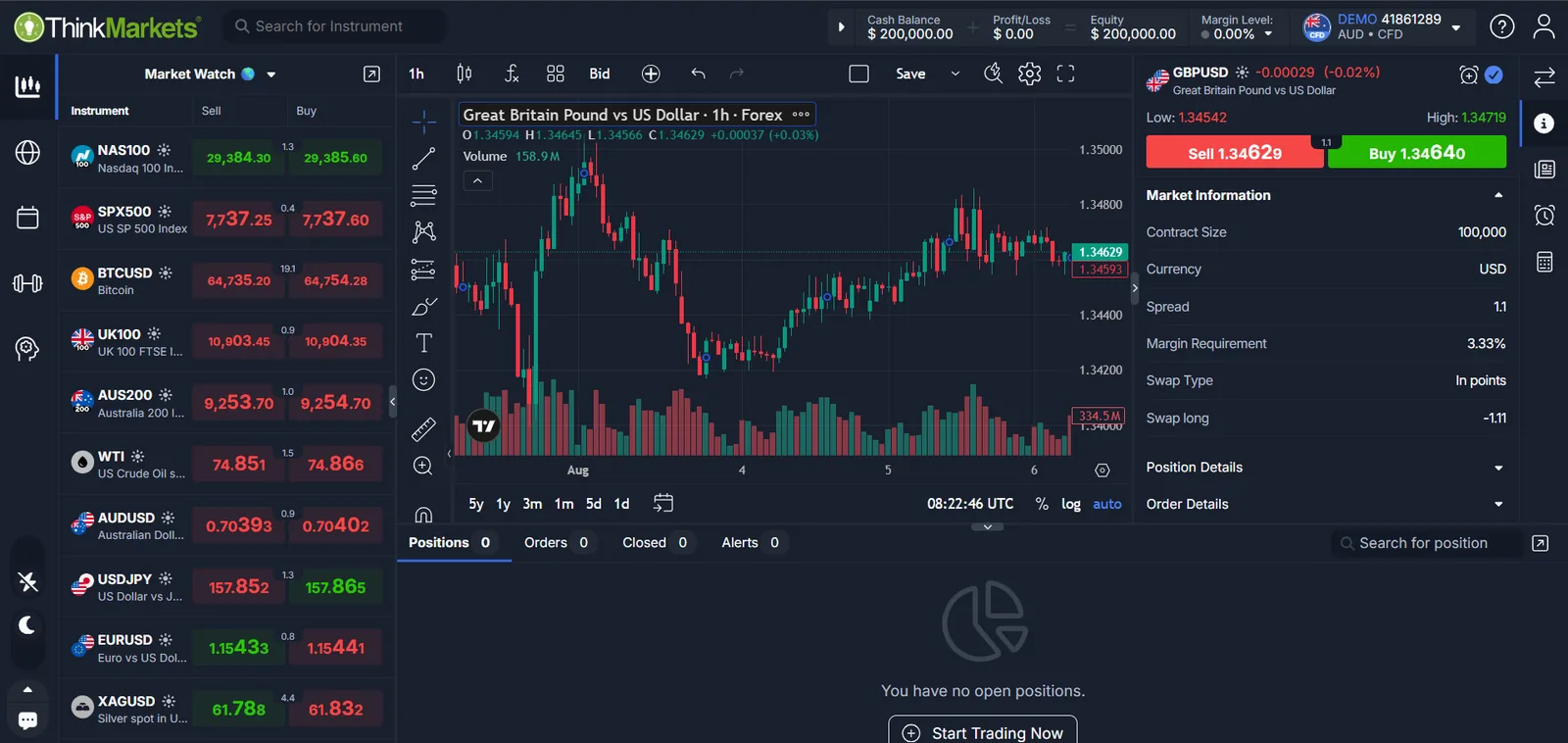Select the chart layout rectangle icon

[859, 74]
